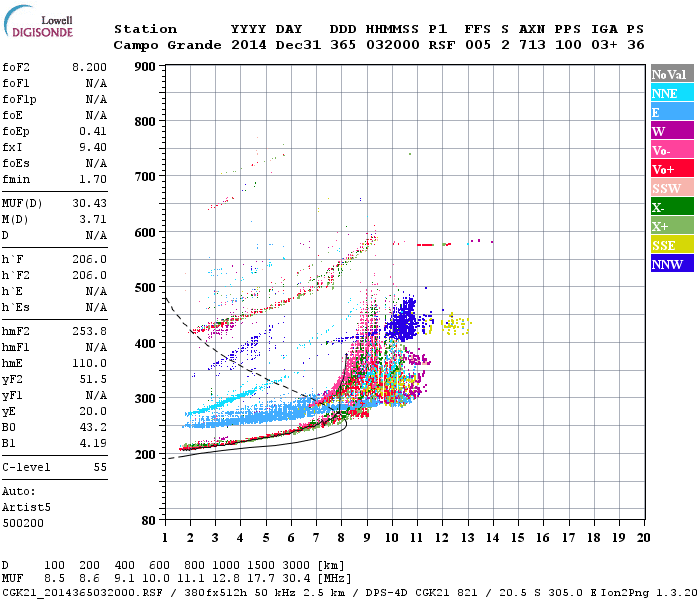The width and height of the screenshot is (700, 600).
Task: Click the AXN value 713
Action: pyautogui.click(x=532, y=45)
